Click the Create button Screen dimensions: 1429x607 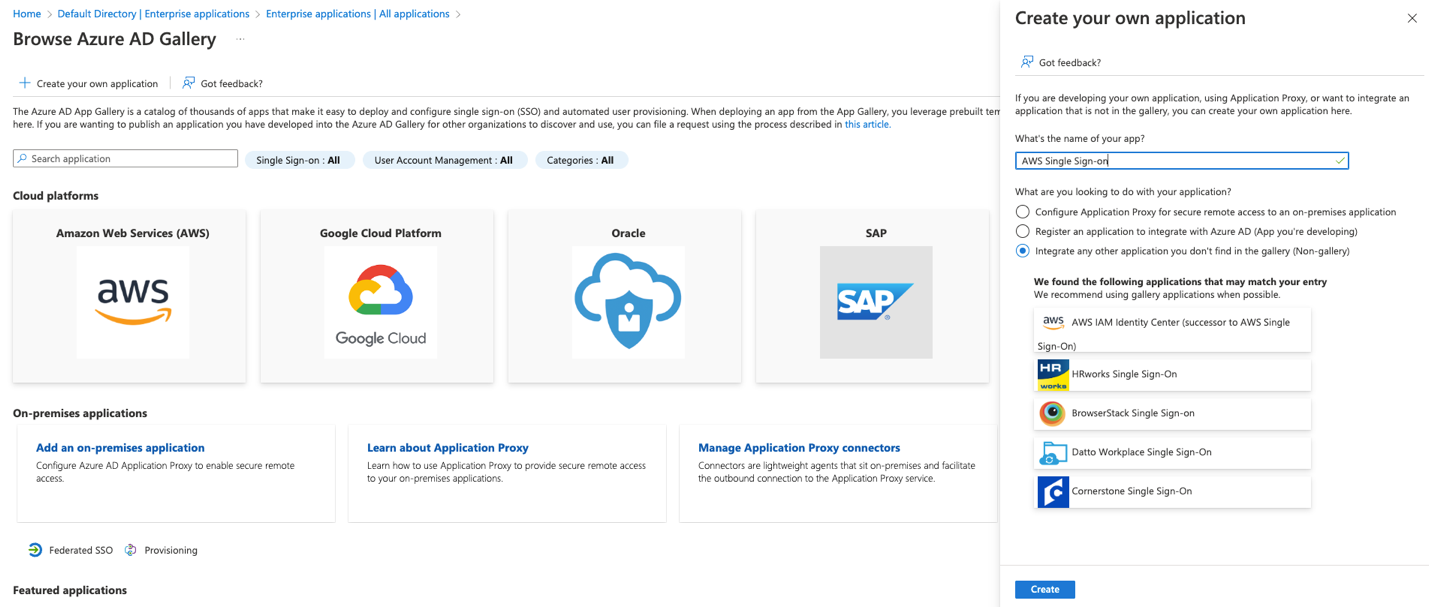[1044, 589]
